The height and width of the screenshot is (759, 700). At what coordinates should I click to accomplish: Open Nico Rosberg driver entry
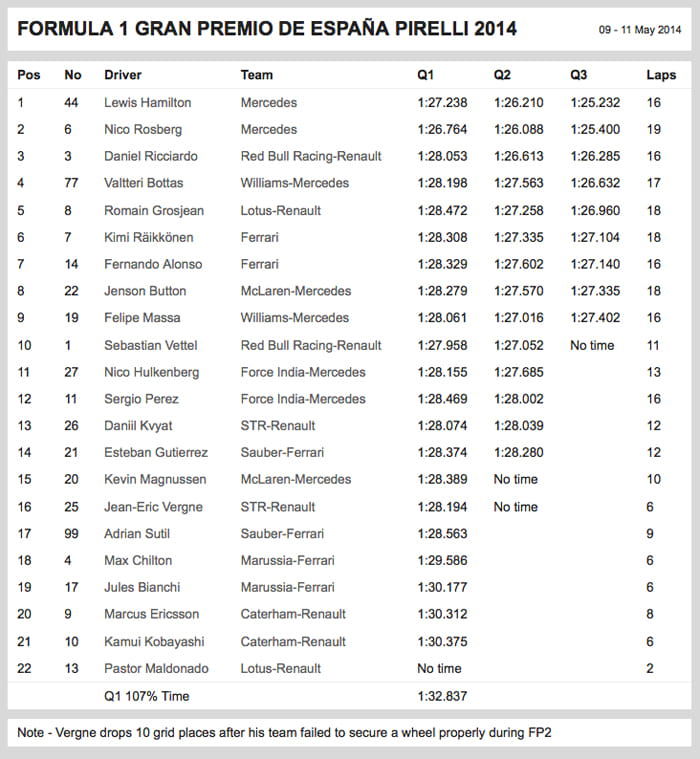[143, 130]
